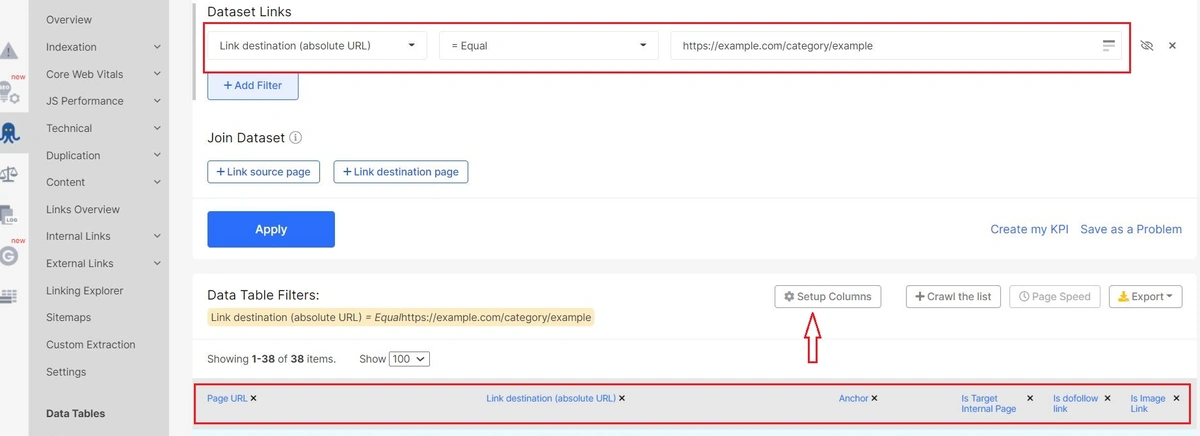Remove Link destination (absolute URL) column
The width and height of the screenshot is (1200, 436).
pos(622,398)
